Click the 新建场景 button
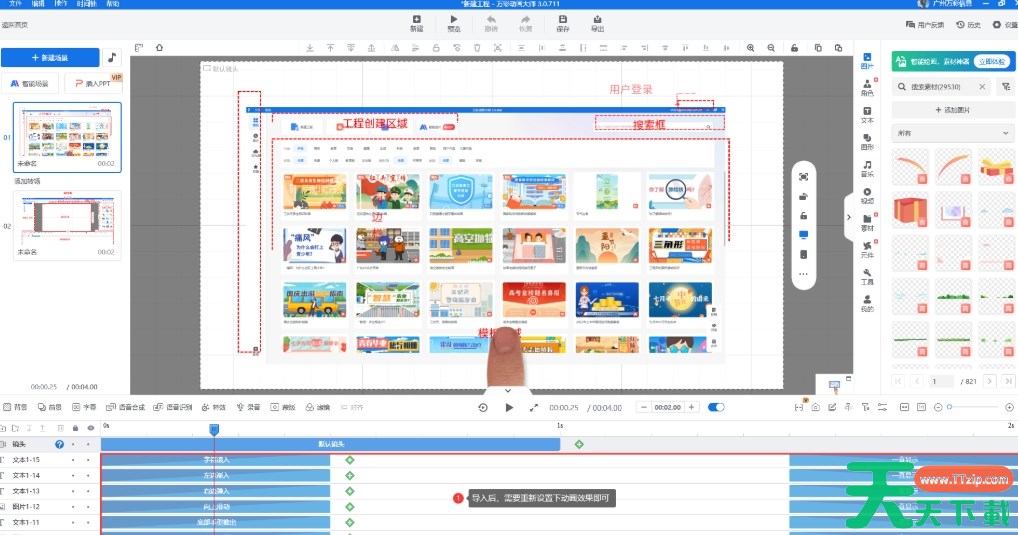1018x535 pixels. coord(51,58)
